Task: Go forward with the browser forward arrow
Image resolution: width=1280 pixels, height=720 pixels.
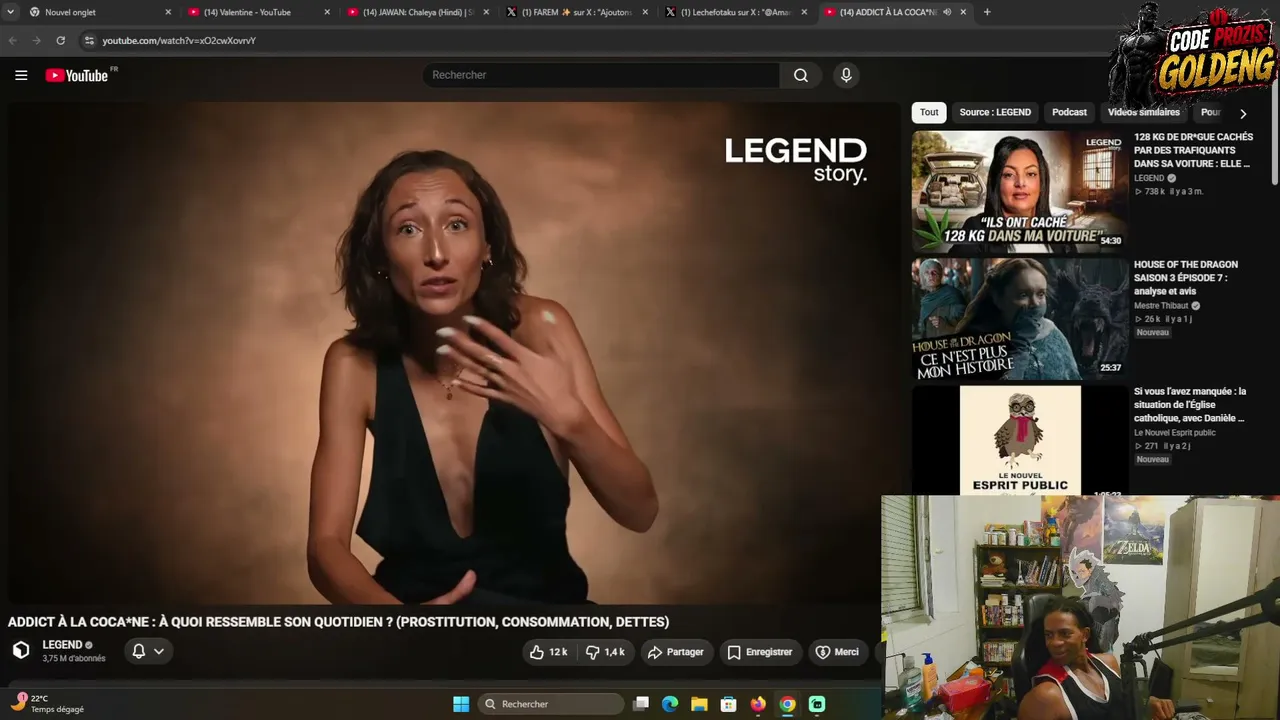Action: 37,40
